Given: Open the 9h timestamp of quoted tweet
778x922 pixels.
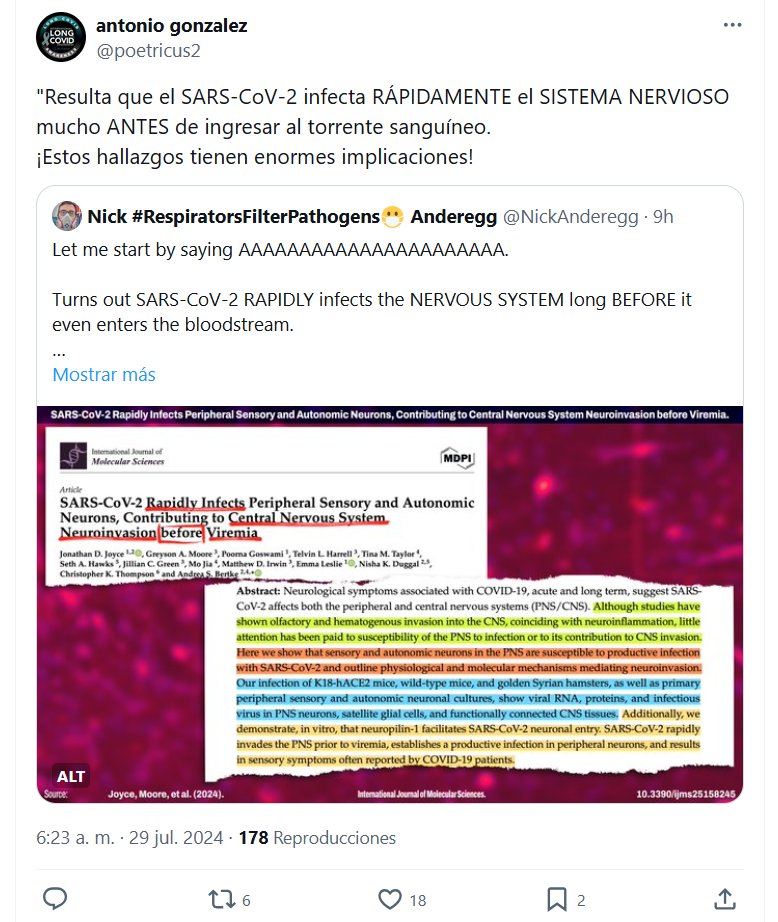Looking at the screenshot, I should [x=663, y=216].
